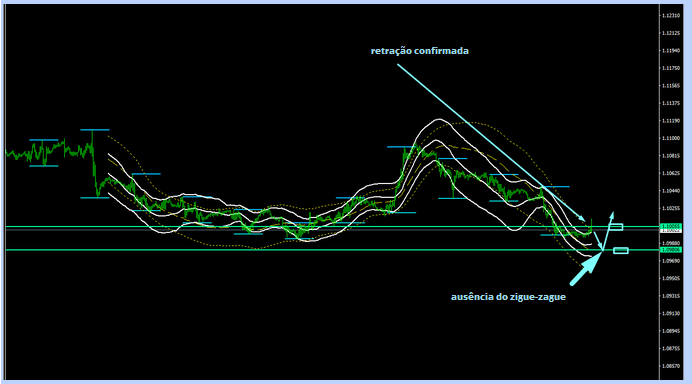Click the 1.10625 price scale label
The width and height of the screenshot is (692, 384).
(x=671, y=173)
